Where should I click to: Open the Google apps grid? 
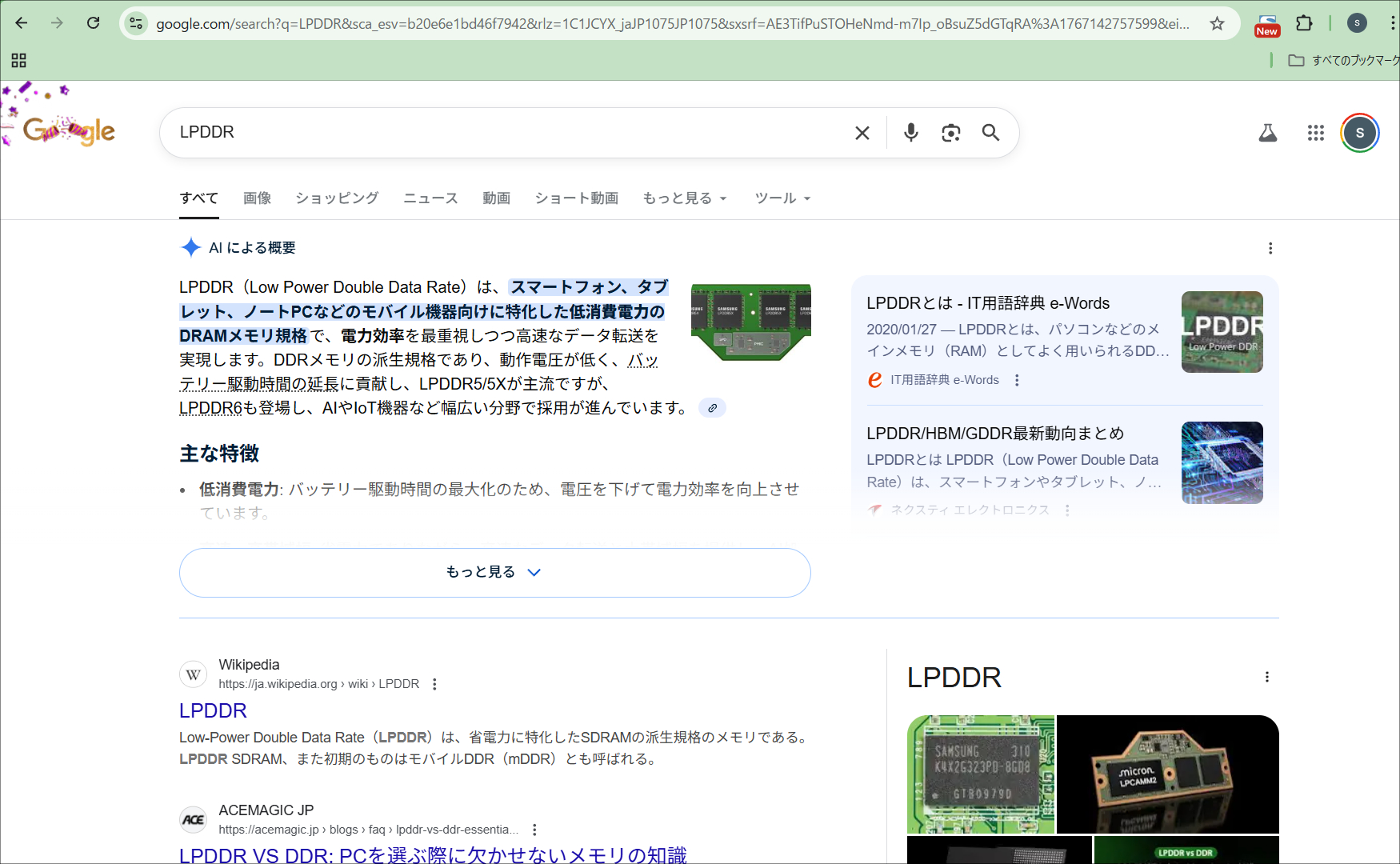tap(1315, 133)
